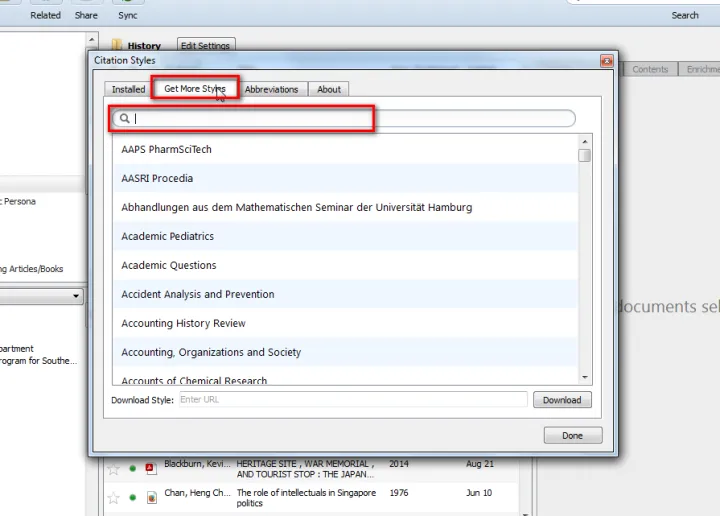This screenshot has width=720, height=516.
Task: Click Share in the main toolbar
Action: pos(86,15)
